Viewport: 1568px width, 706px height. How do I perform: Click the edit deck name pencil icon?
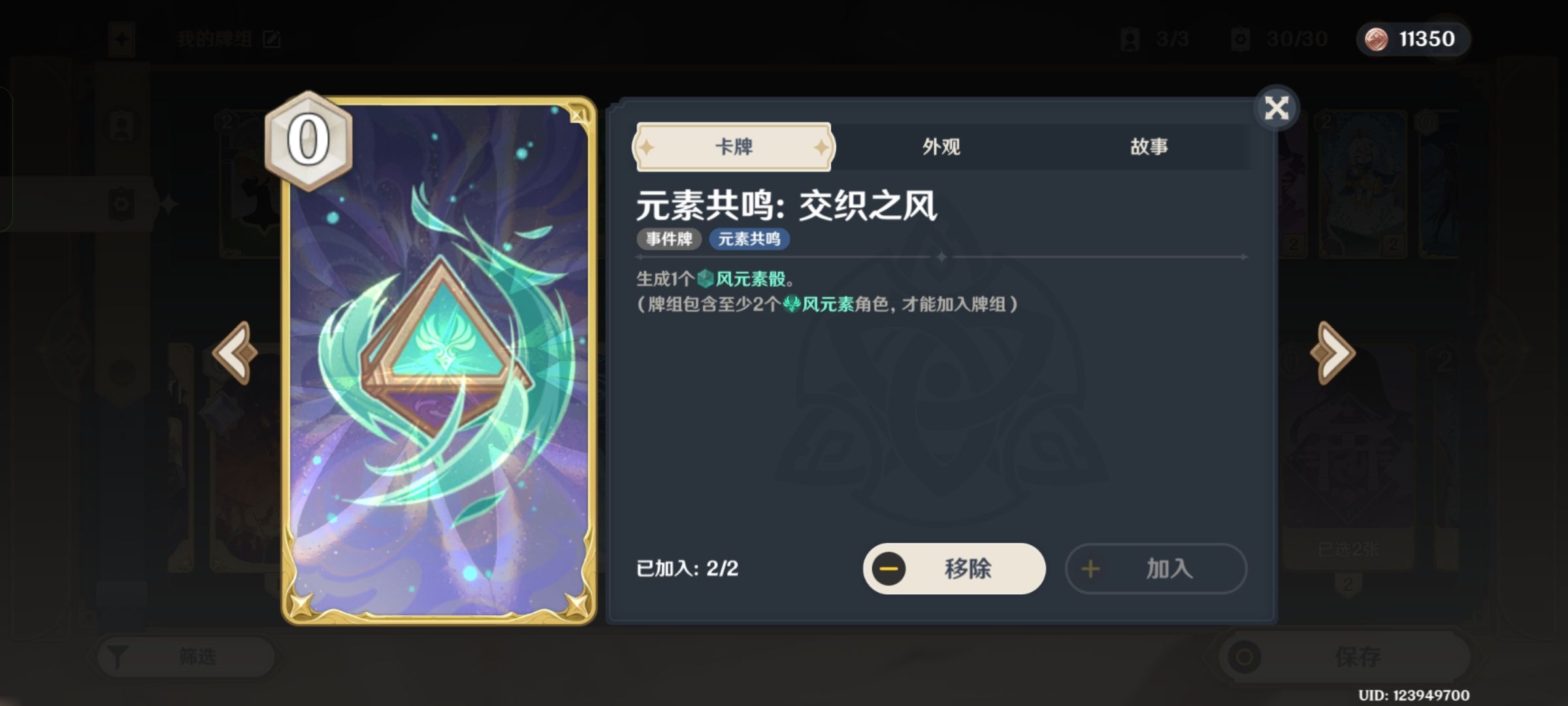click(272, 39)
